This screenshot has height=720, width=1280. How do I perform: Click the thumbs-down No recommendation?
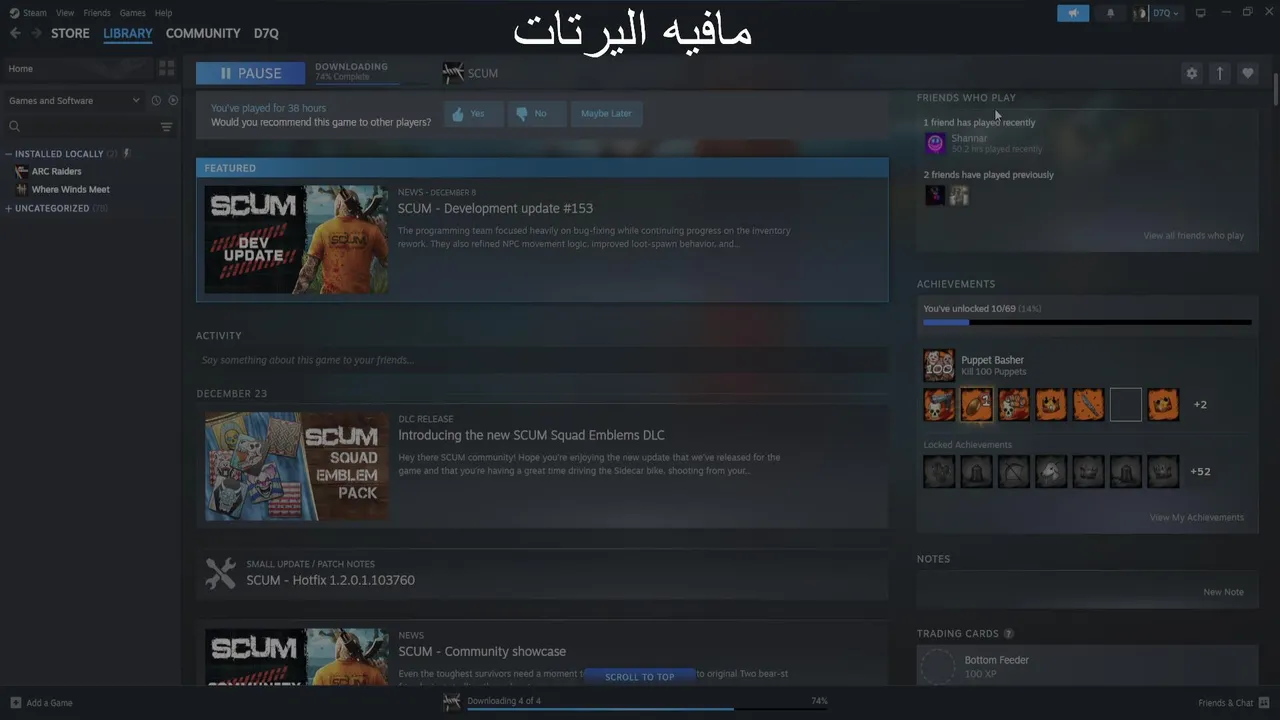[535, 114]
